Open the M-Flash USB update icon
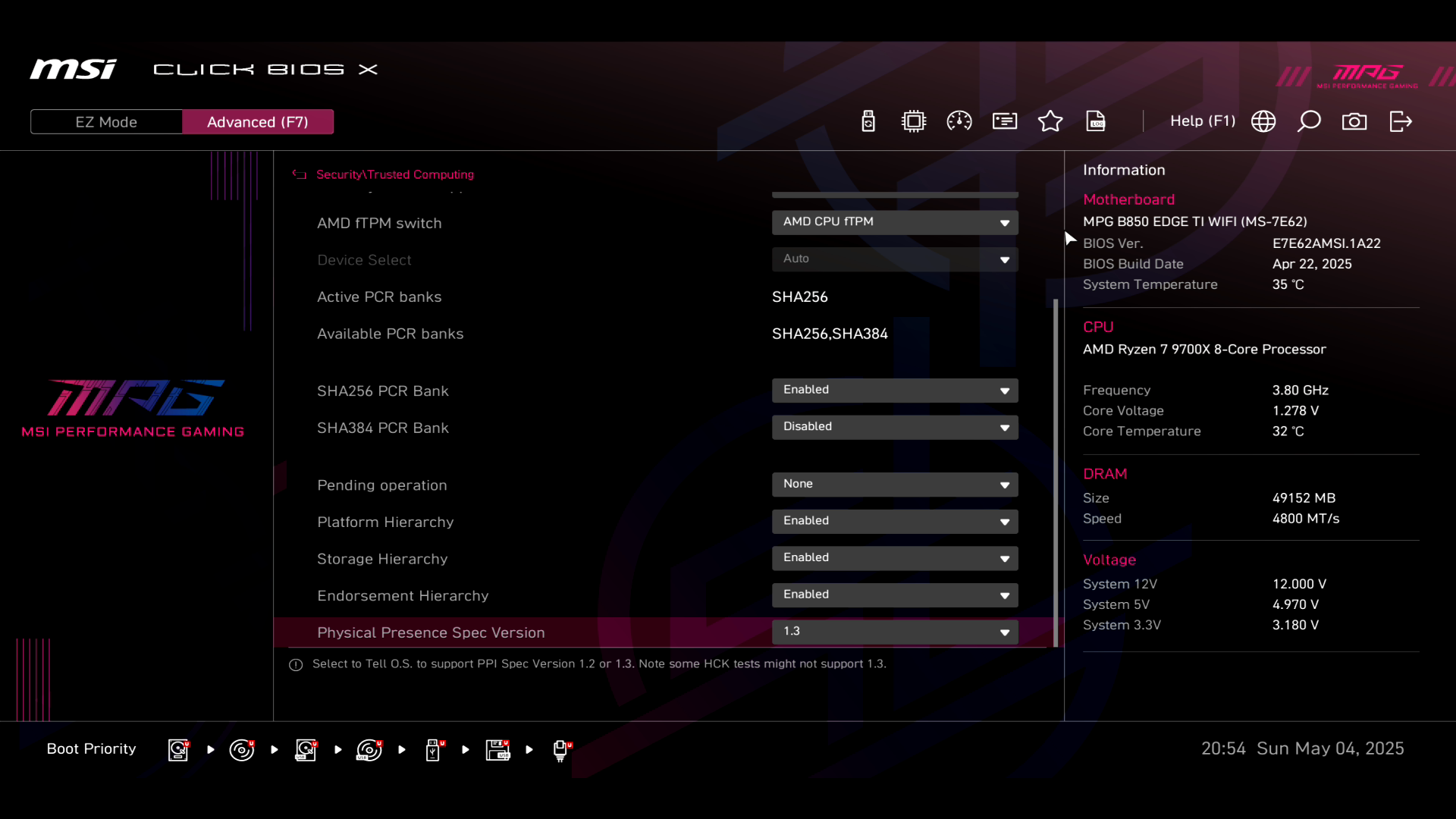Image resolution: width=1456 pixels, height=819 pixels. (868, 121)
